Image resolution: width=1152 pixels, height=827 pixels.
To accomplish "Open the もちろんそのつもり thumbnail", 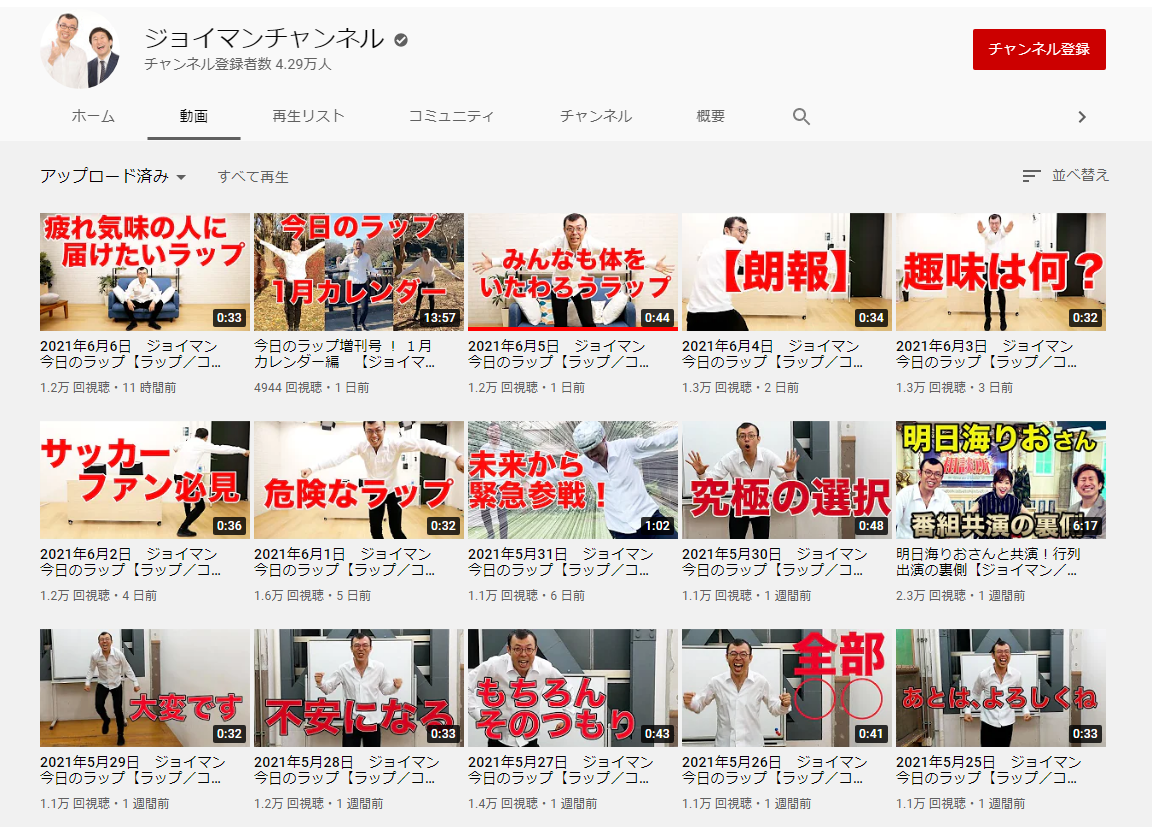I will [572, 687].
